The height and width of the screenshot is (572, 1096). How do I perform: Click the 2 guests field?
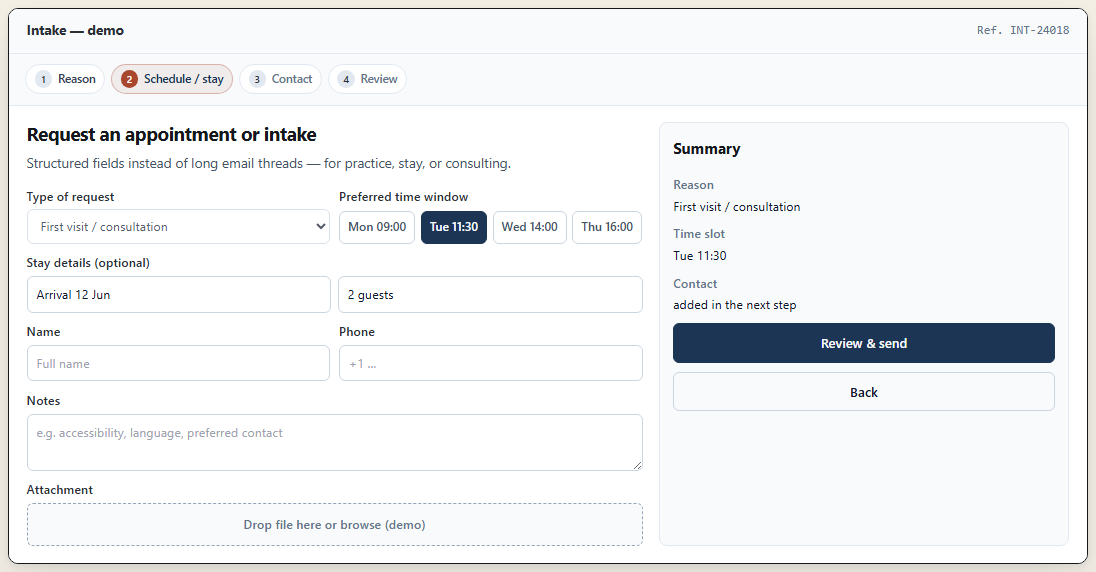[490, 294]
